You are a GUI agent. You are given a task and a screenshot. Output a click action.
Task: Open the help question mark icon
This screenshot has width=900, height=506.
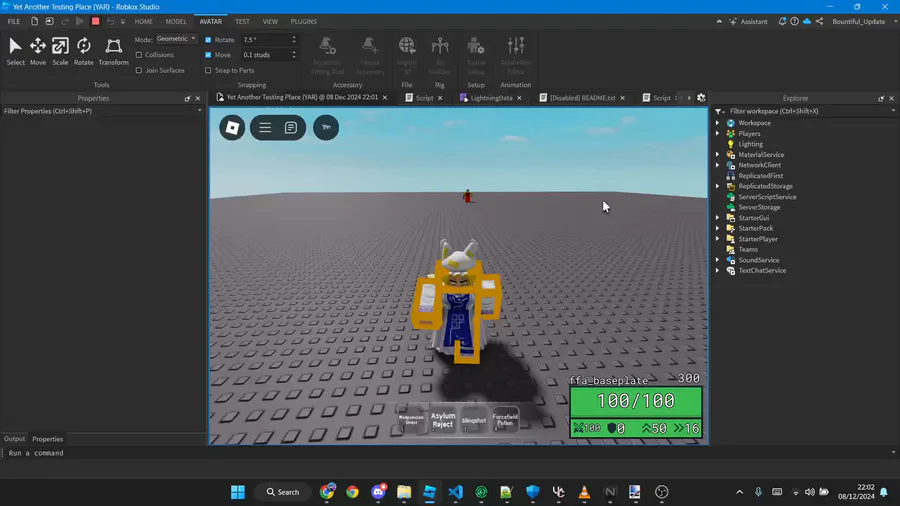point(794,21)
